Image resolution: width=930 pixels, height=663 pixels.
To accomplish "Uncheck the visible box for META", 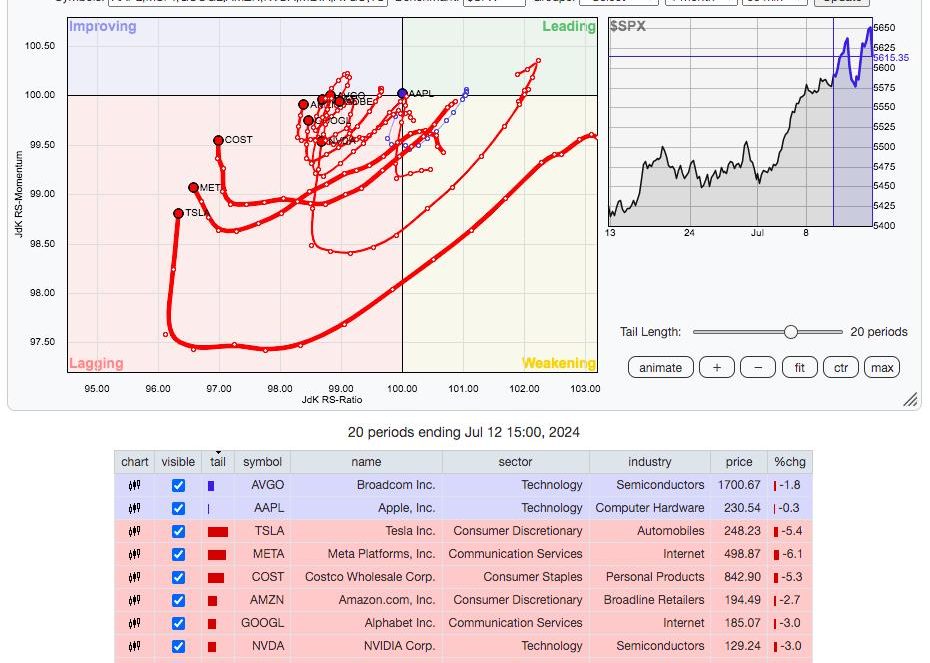I will coord(178,554).
